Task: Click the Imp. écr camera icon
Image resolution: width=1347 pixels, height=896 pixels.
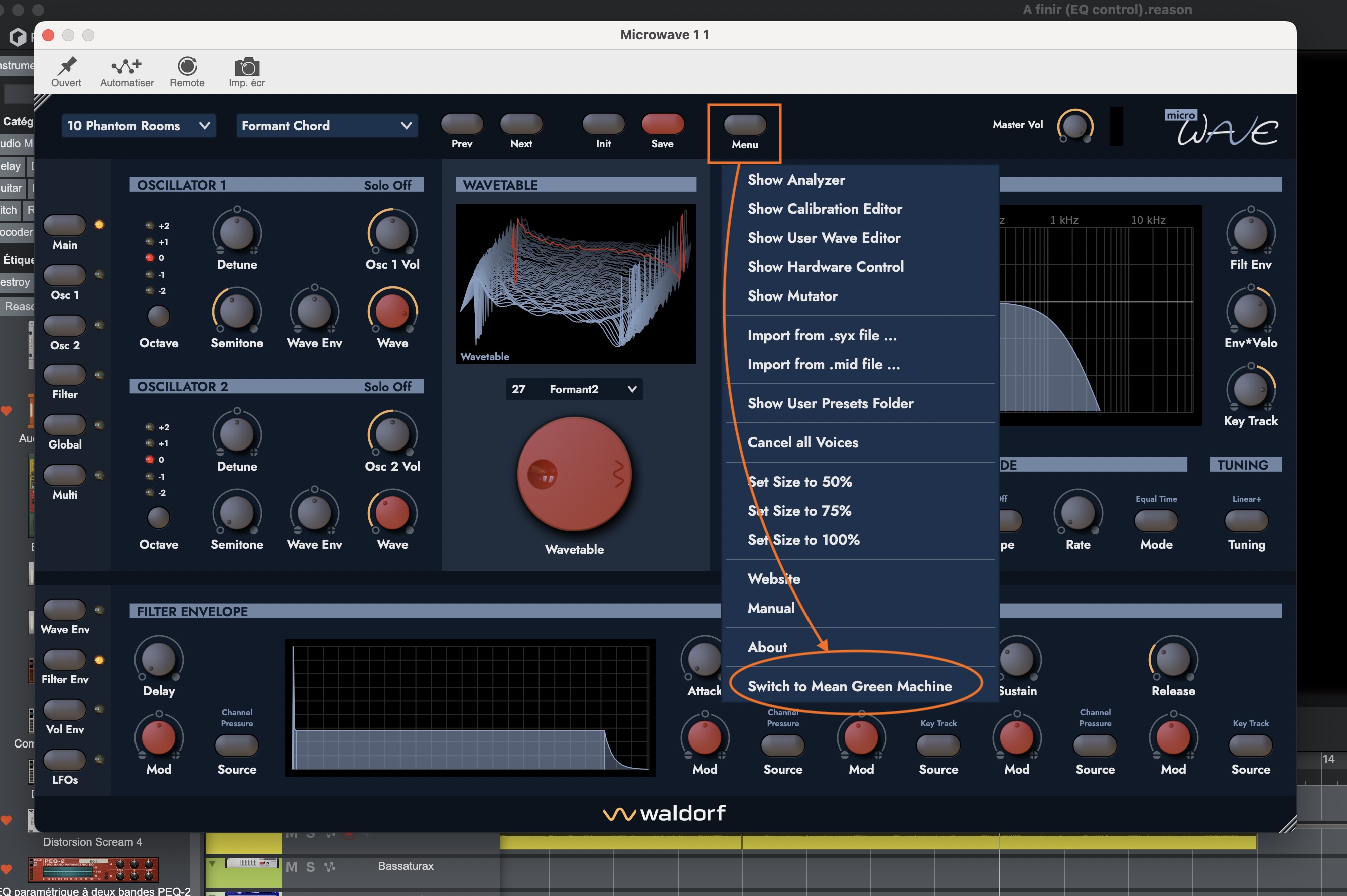Action: (x=247, y=66)
